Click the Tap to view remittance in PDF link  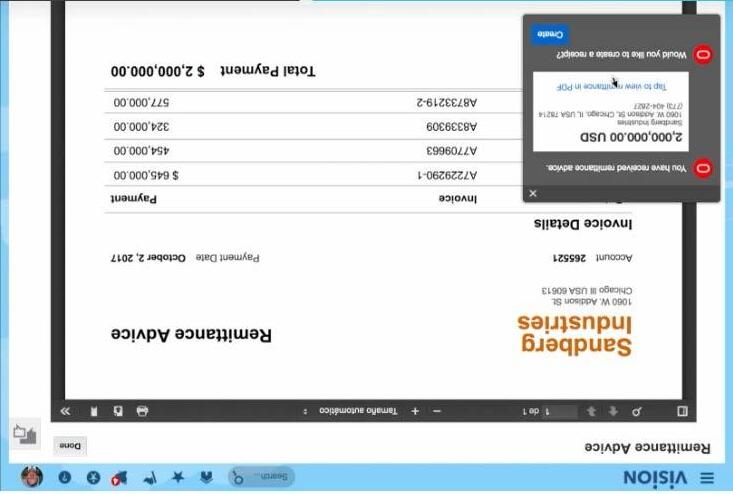point(611,86)
